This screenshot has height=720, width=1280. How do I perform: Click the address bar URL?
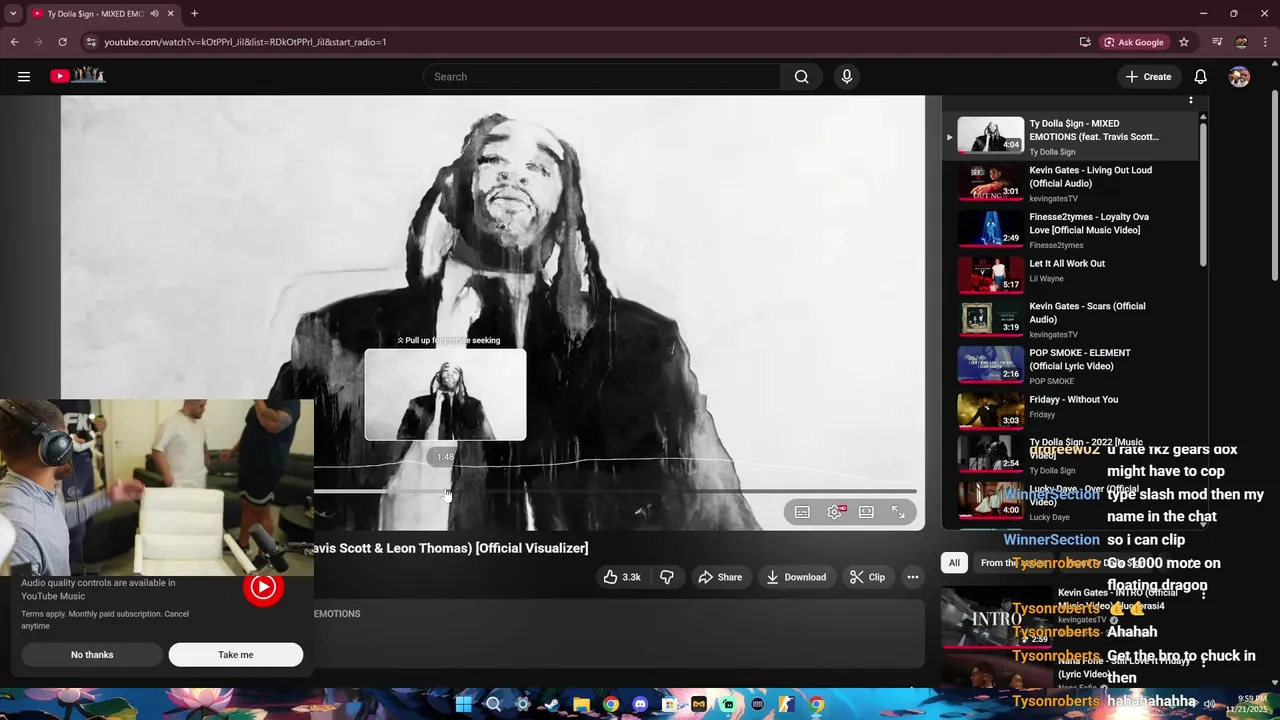[x=245, y=42]
